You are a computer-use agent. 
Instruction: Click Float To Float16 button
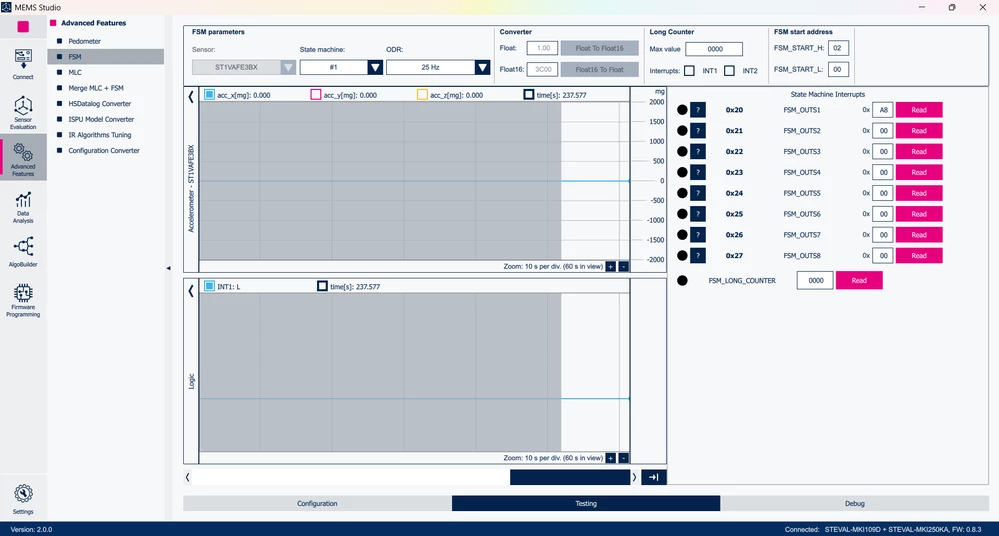click(600, 48)
